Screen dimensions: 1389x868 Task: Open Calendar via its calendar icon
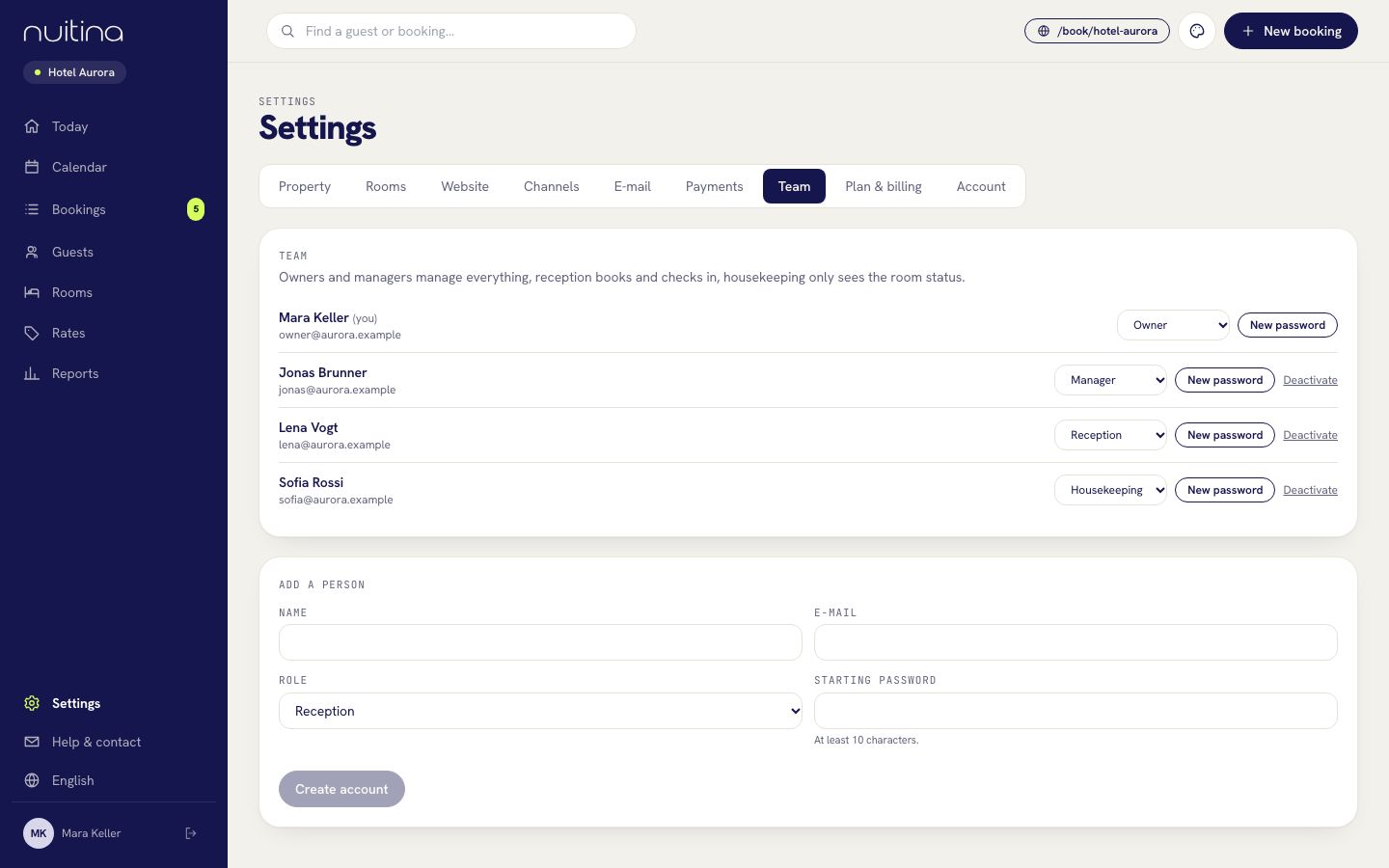(x=32, y=167)
